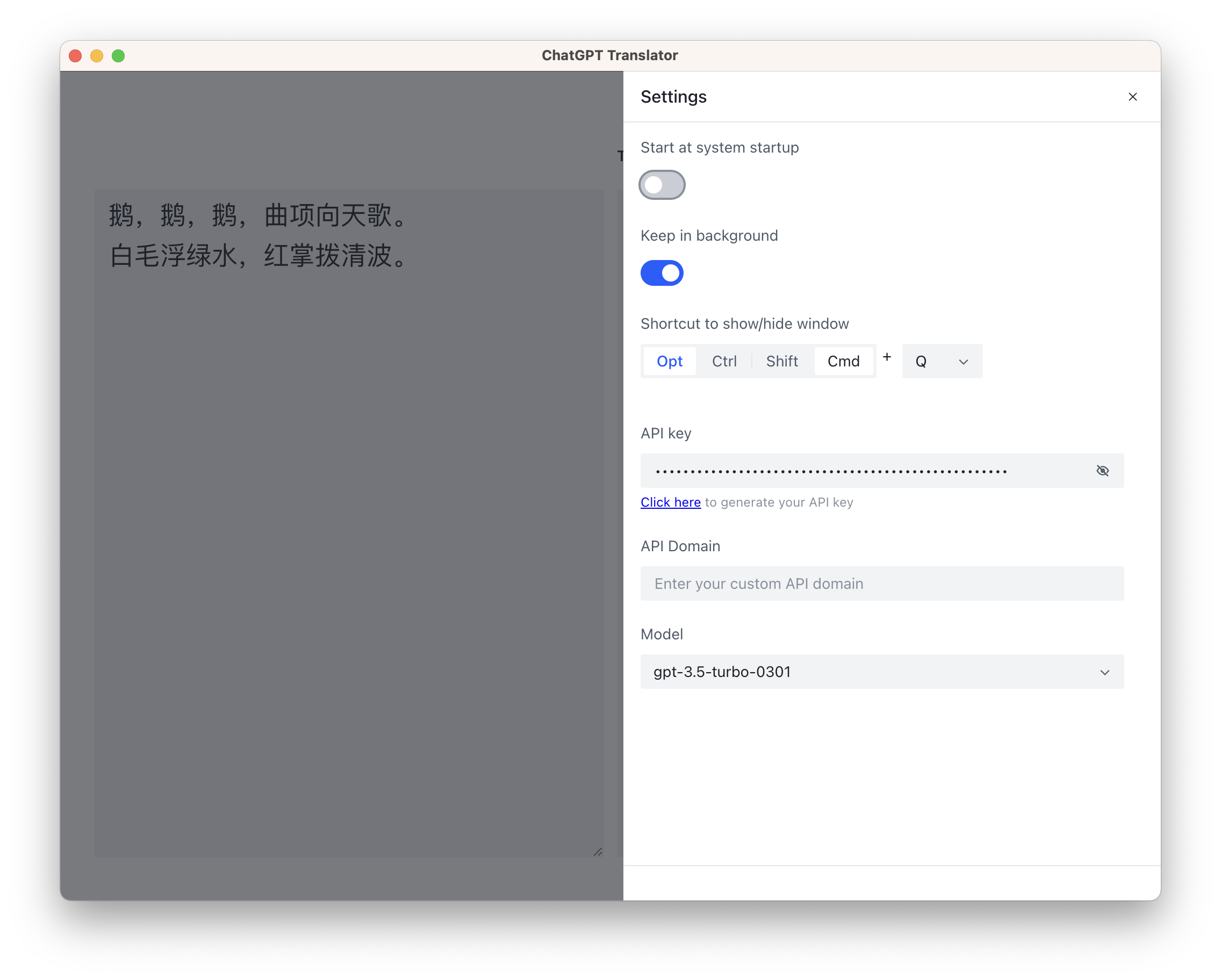The image size is (1221, 980).
Task: Open the shortcut key Q dropdown
Action: 942,361
